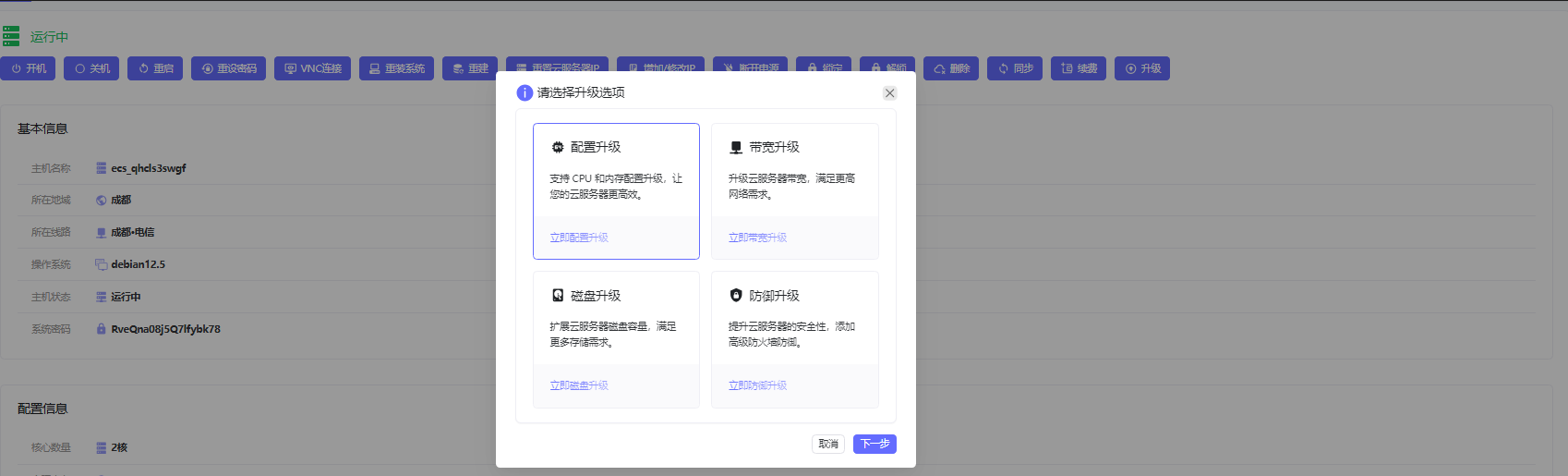This screenshot has height=476, width=1568.
Task: Click the disk icon beside 磁盘升级
Action: [x=558, y=296]
